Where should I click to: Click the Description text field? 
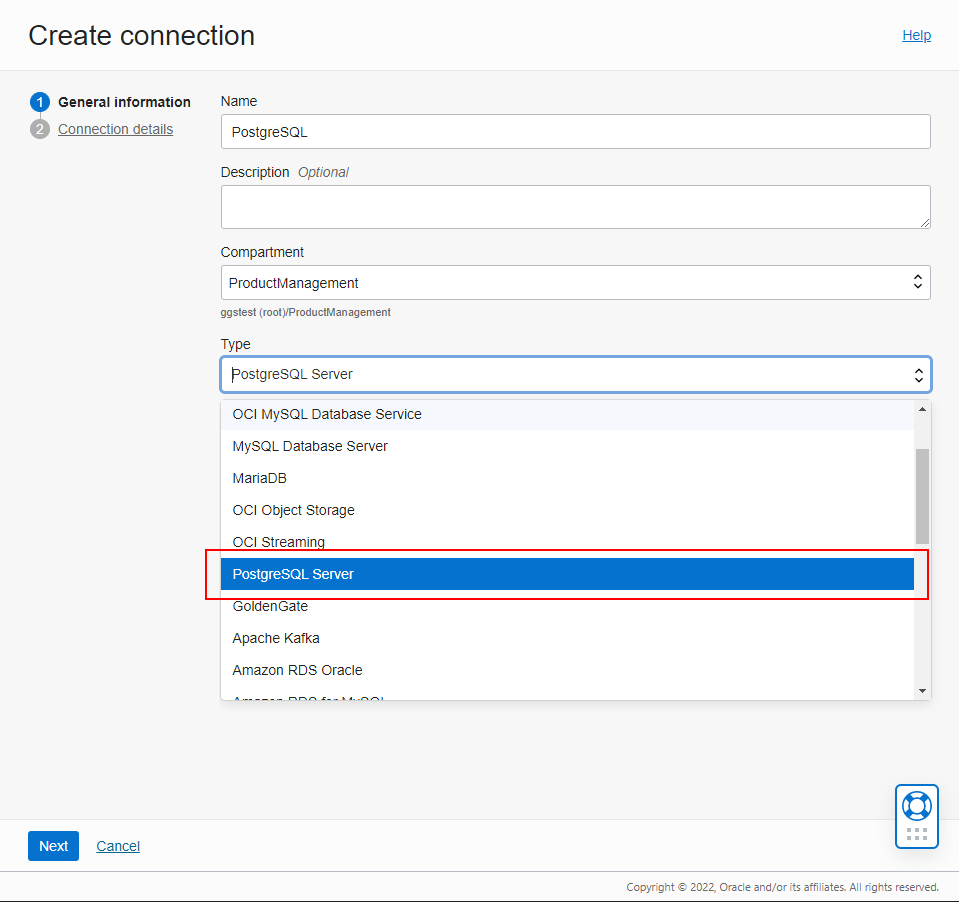[x=575, y=206]
